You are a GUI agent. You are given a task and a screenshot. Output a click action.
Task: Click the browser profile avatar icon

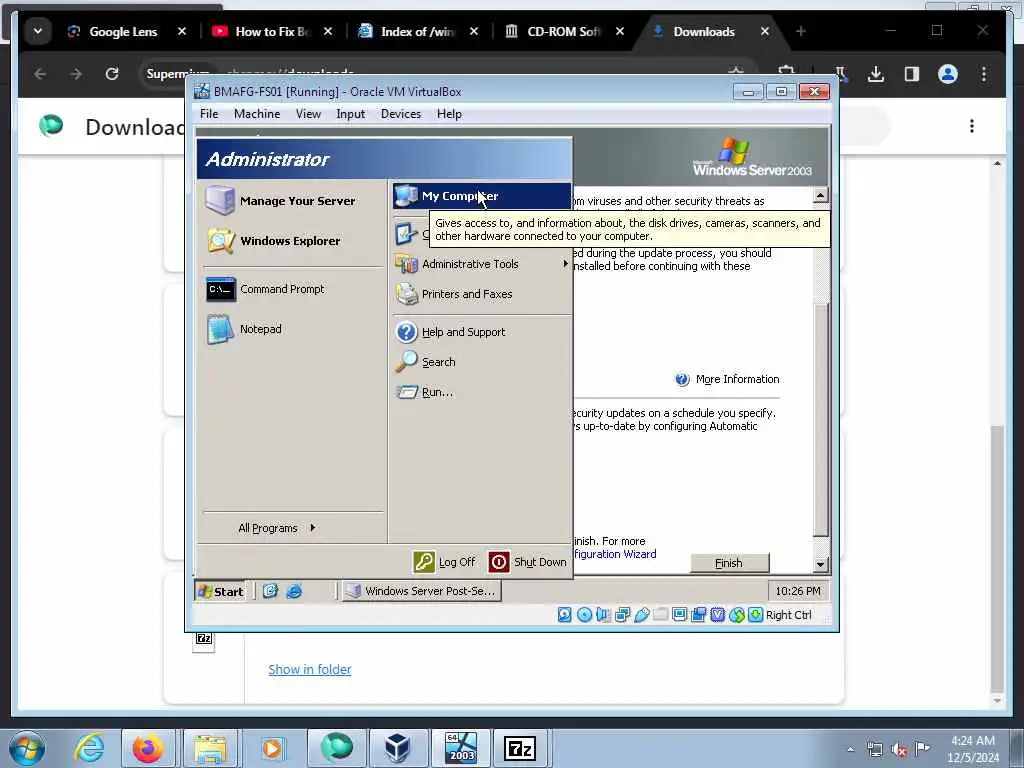tap(948, 74)
